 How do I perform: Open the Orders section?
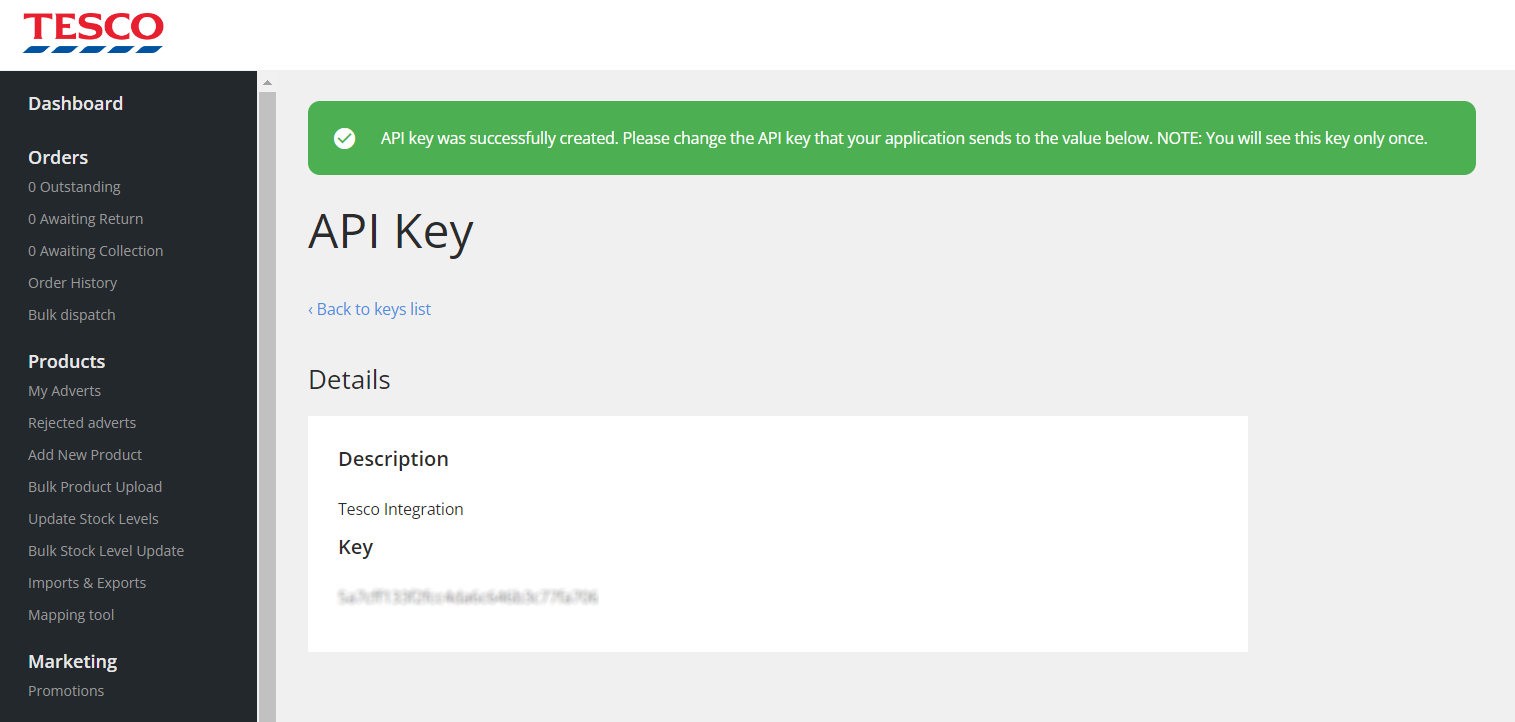coord(58,157)
